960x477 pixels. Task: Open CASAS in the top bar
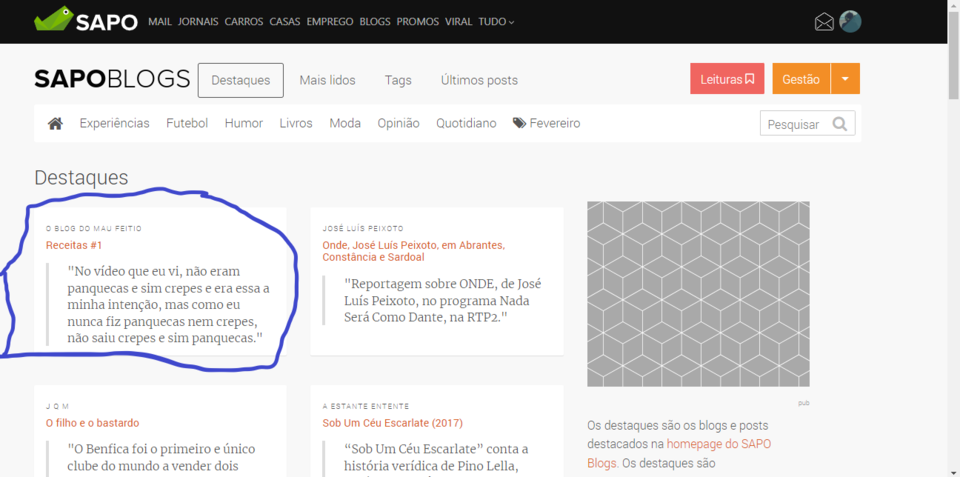click(x=285, y=21)
